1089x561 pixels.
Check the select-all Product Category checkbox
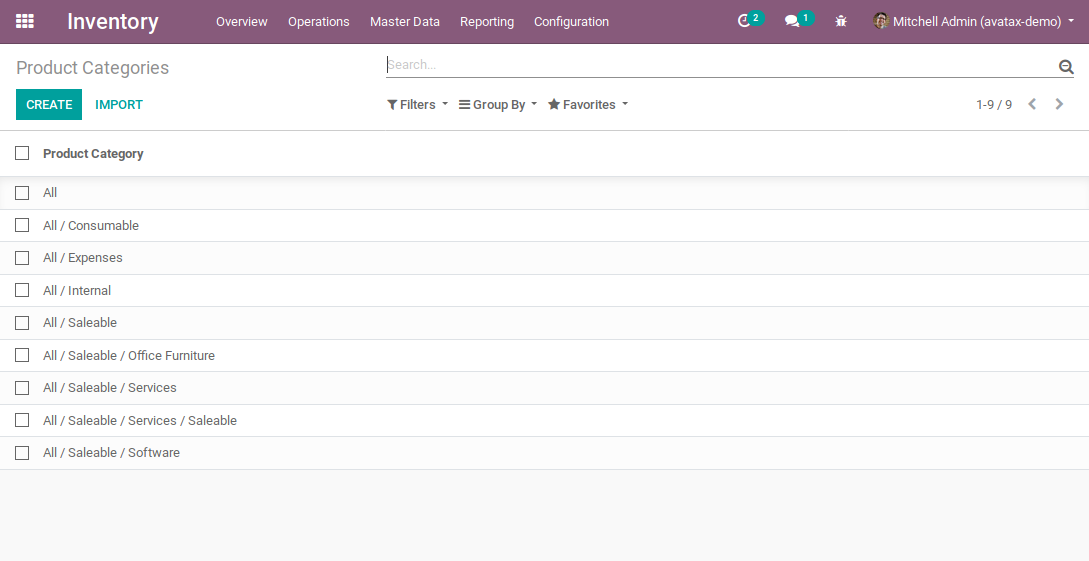(22, 153)
